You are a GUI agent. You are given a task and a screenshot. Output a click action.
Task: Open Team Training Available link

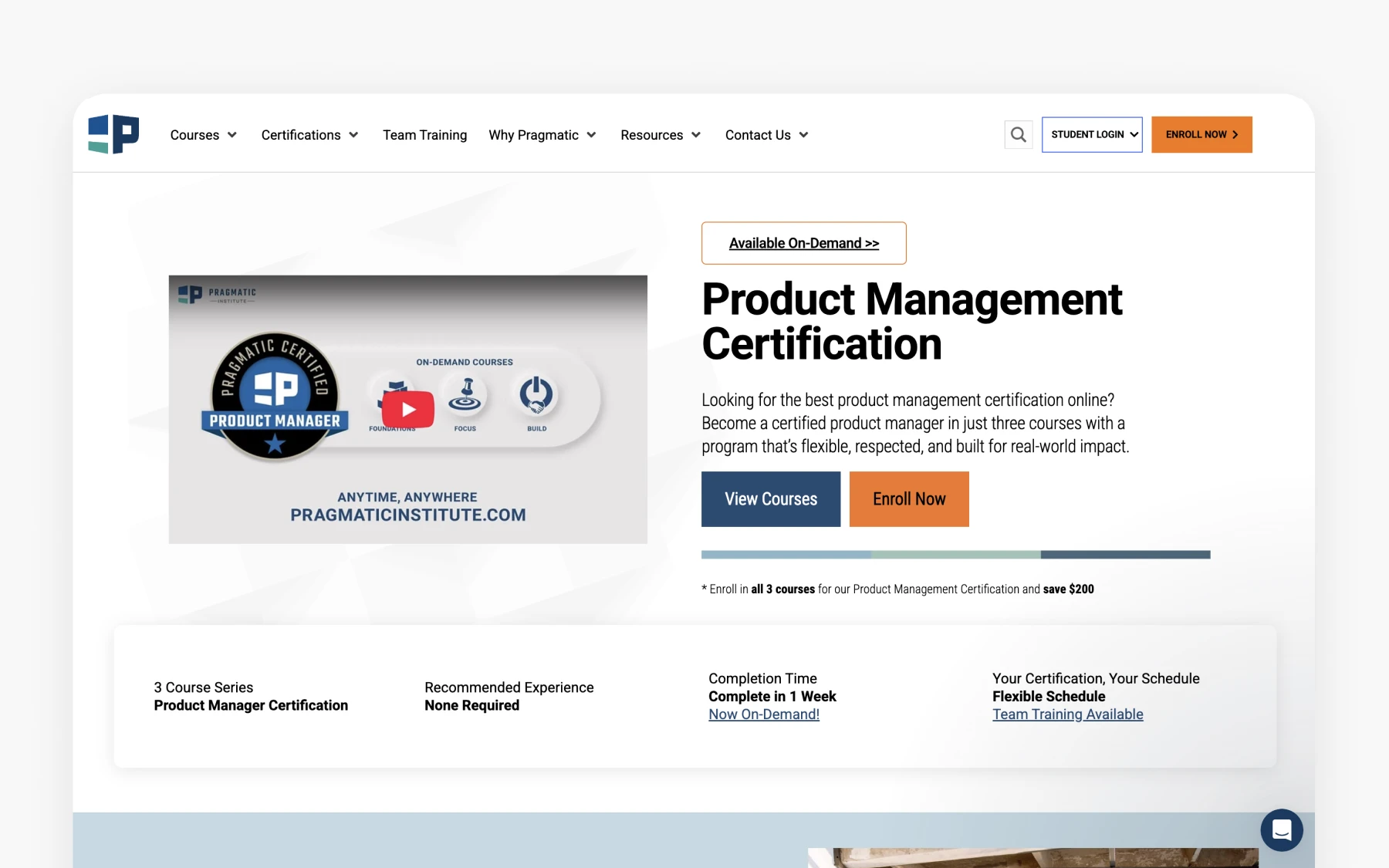coord(1068,714)
